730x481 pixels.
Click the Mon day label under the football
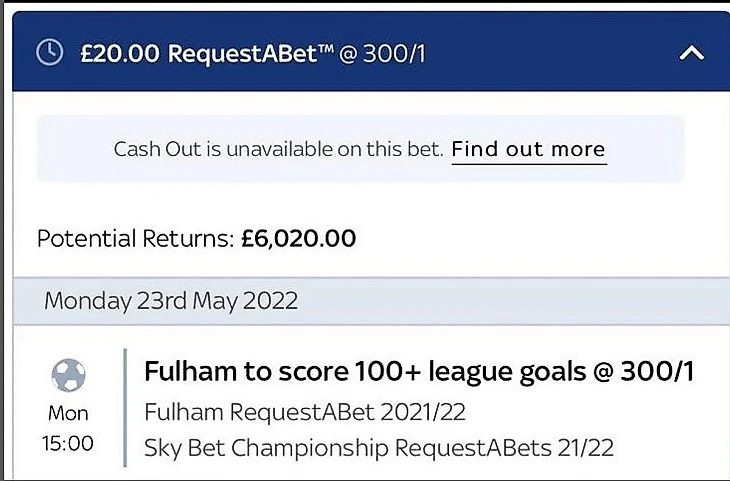point(68,413)
